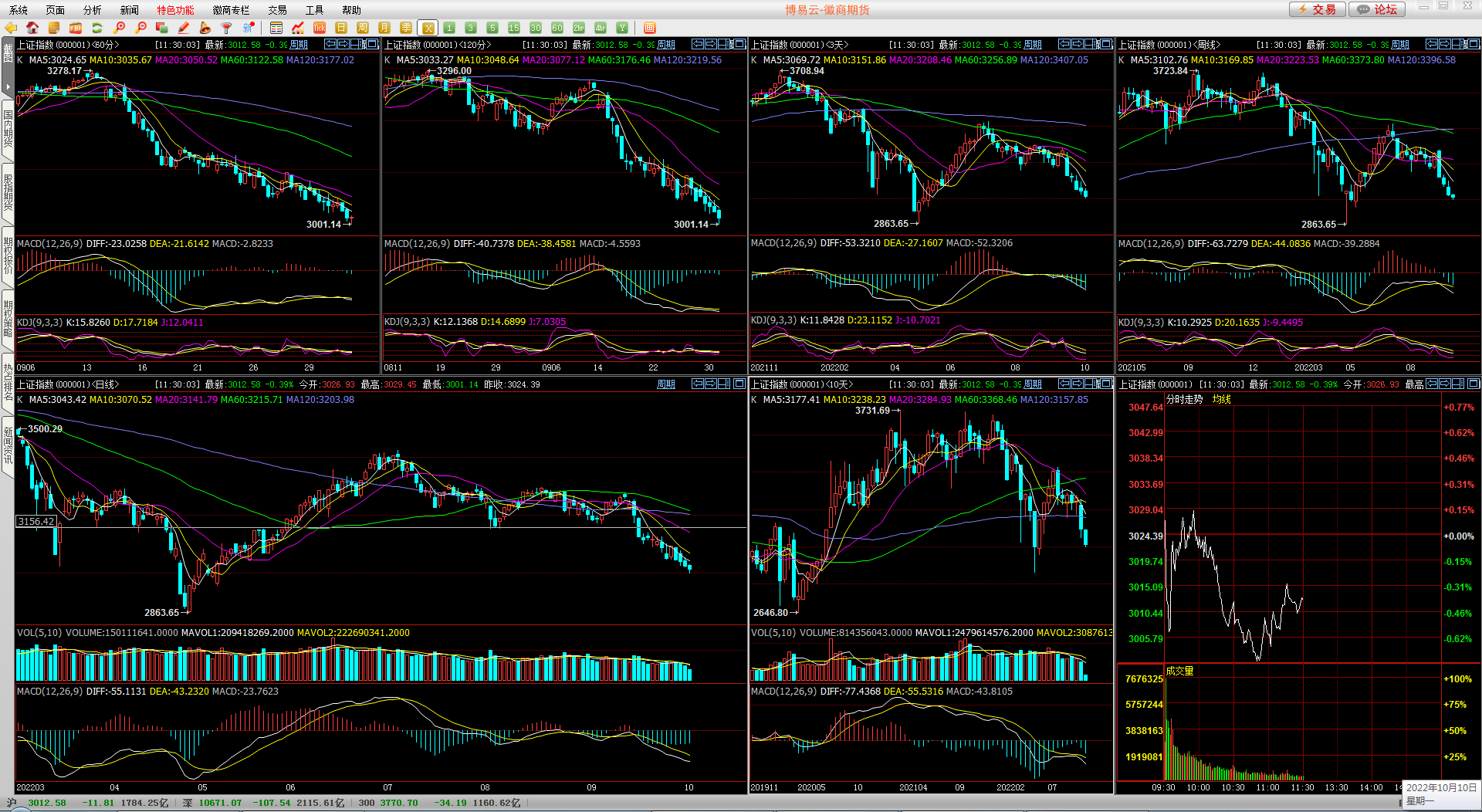Maximize the 60分 chart panel
Viewport: 1482px width, 812px height.
[372, 44]
